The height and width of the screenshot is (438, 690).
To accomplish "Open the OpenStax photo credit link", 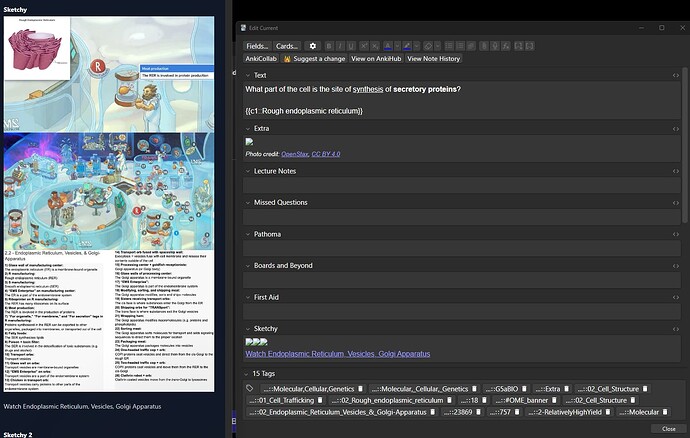I will (x=294, y=154).
